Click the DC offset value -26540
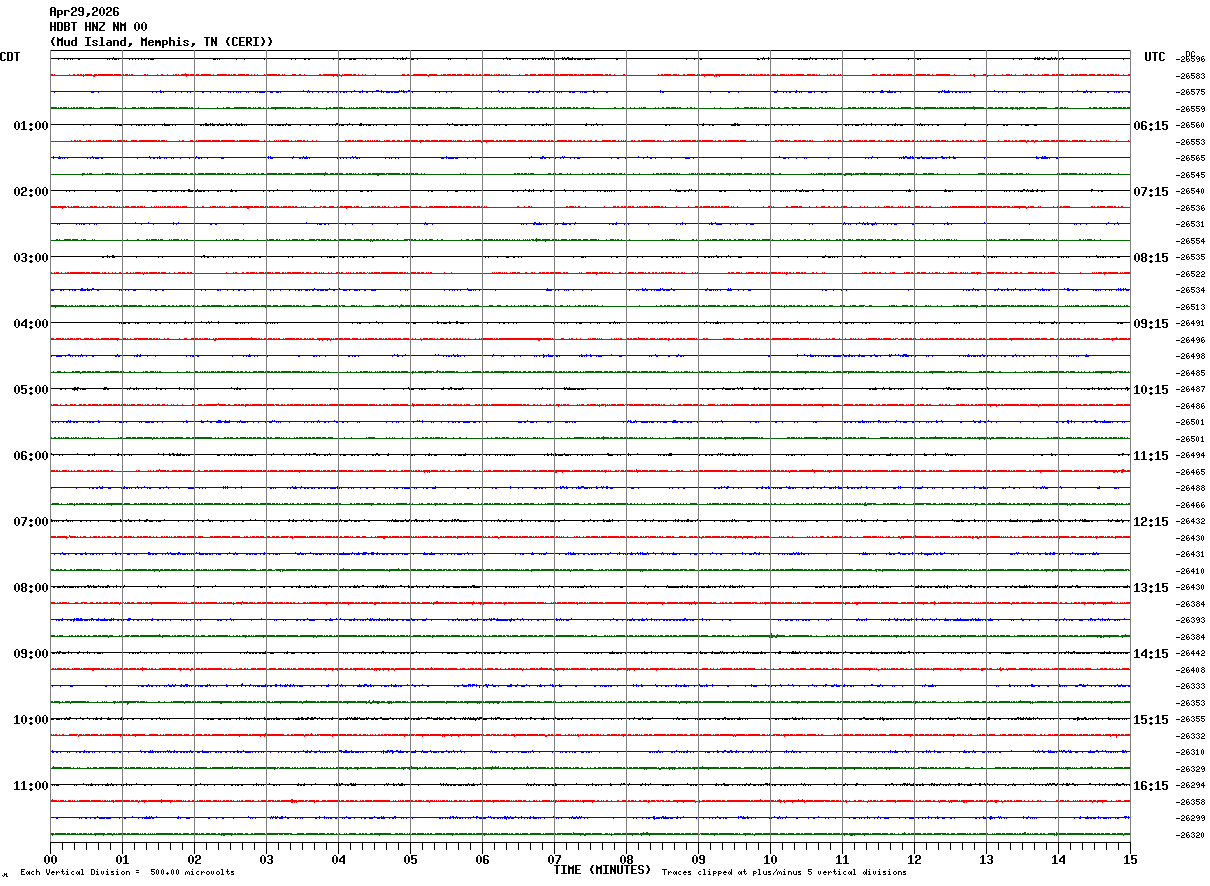Screen dimensions: 1210x886 (x=1190, y=191)
